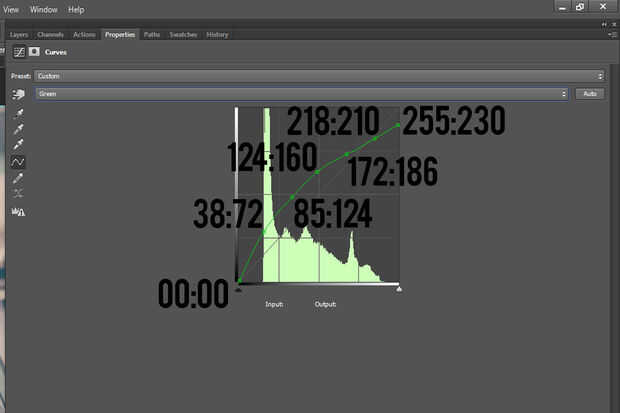Click the layer mask icon beside Curves
This screenshot has width=620, height=413.
click(x=34, y=52)
